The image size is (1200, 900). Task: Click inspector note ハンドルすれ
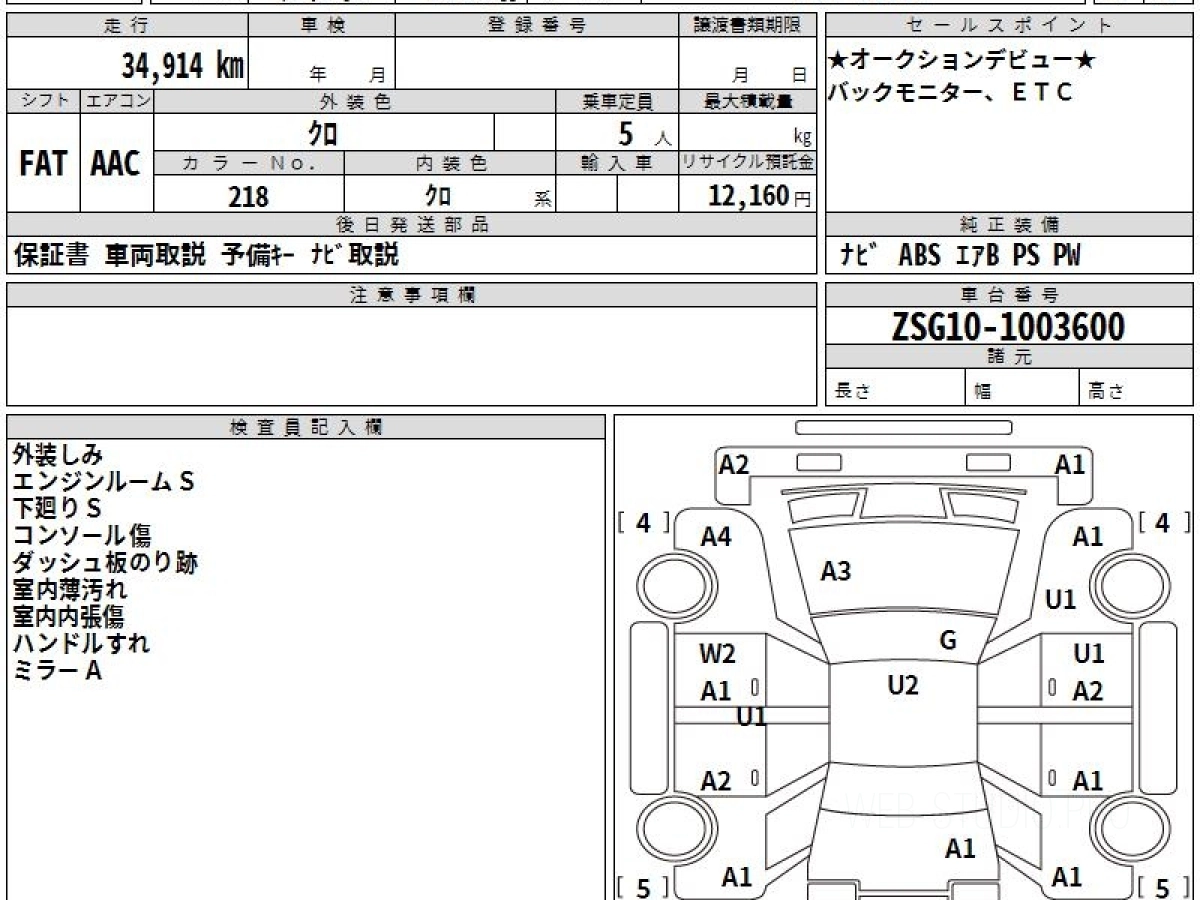81,643
